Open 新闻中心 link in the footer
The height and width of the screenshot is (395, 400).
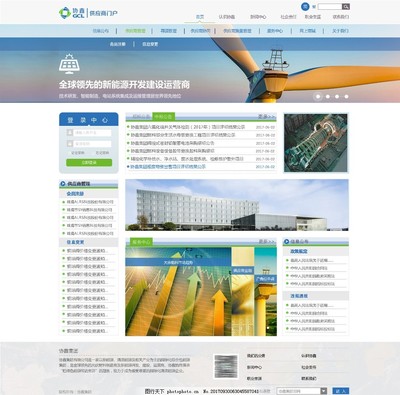tap(254, 367)
